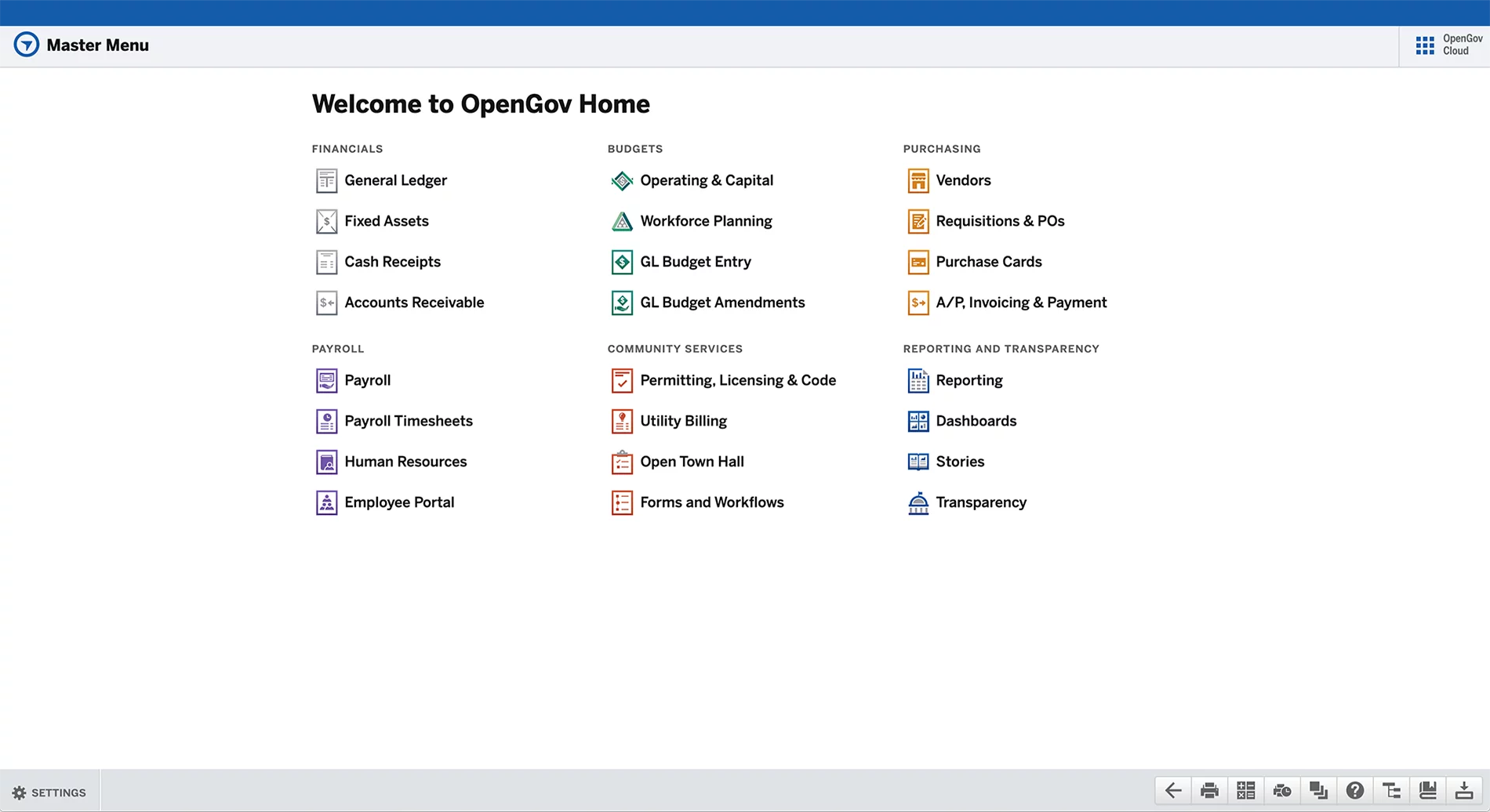Screen dimensions: 1490x812
Task: Click the download icon at bottom right
Action: point(1464,790)
